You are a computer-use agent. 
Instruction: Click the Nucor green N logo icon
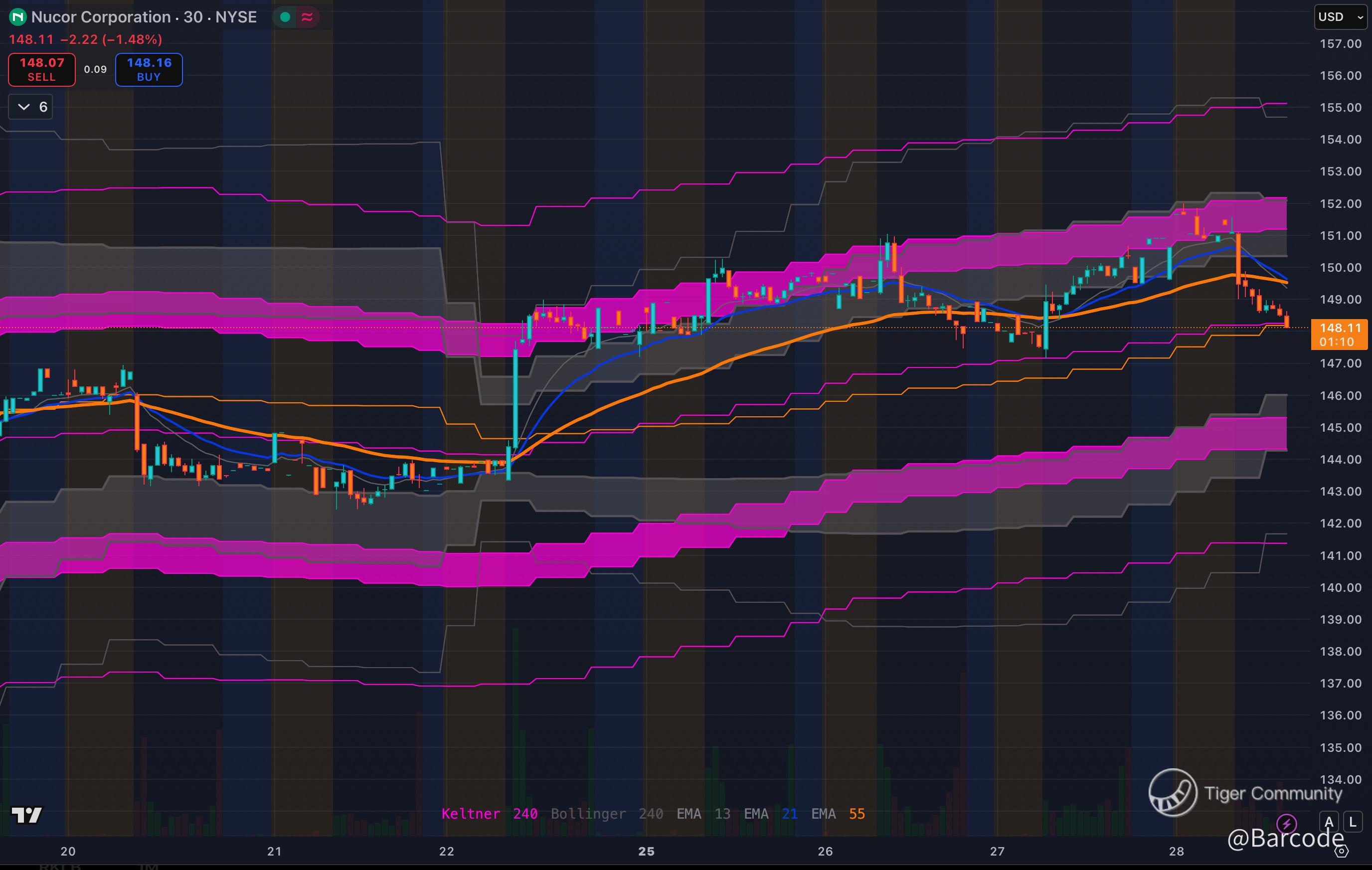pyautogui.click(x=17, y=17)
